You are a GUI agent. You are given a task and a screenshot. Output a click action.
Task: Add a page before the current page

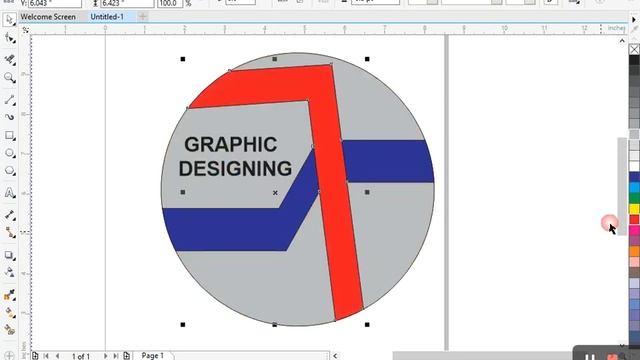pos(35,356)
